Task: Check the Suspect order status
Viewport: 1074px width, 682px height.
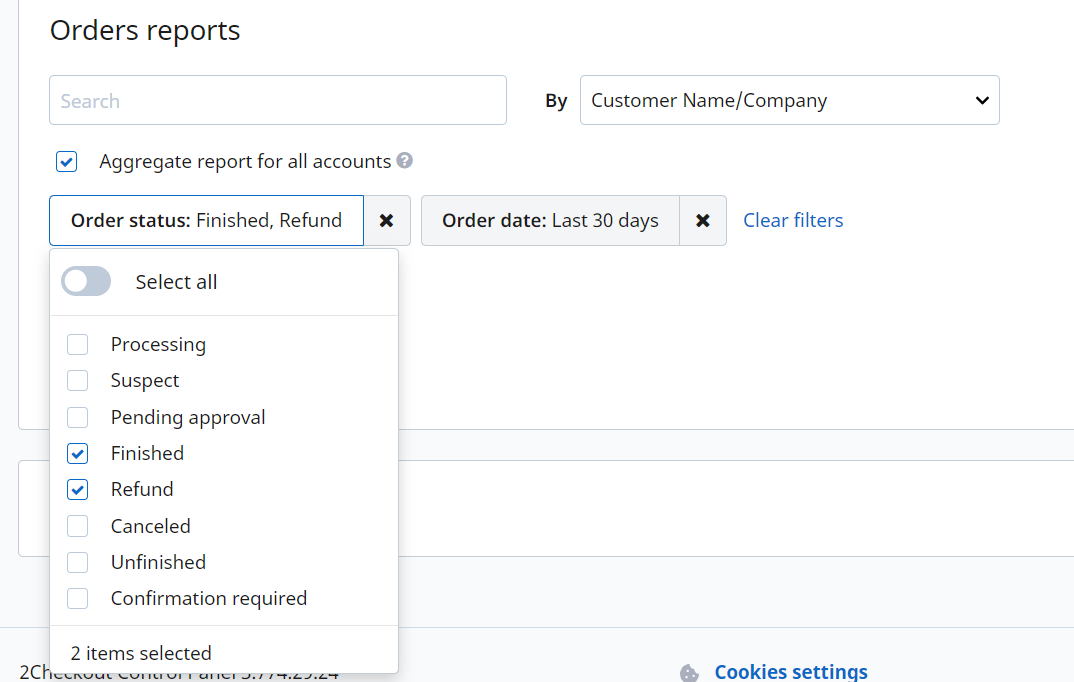Action: [77, 380]
